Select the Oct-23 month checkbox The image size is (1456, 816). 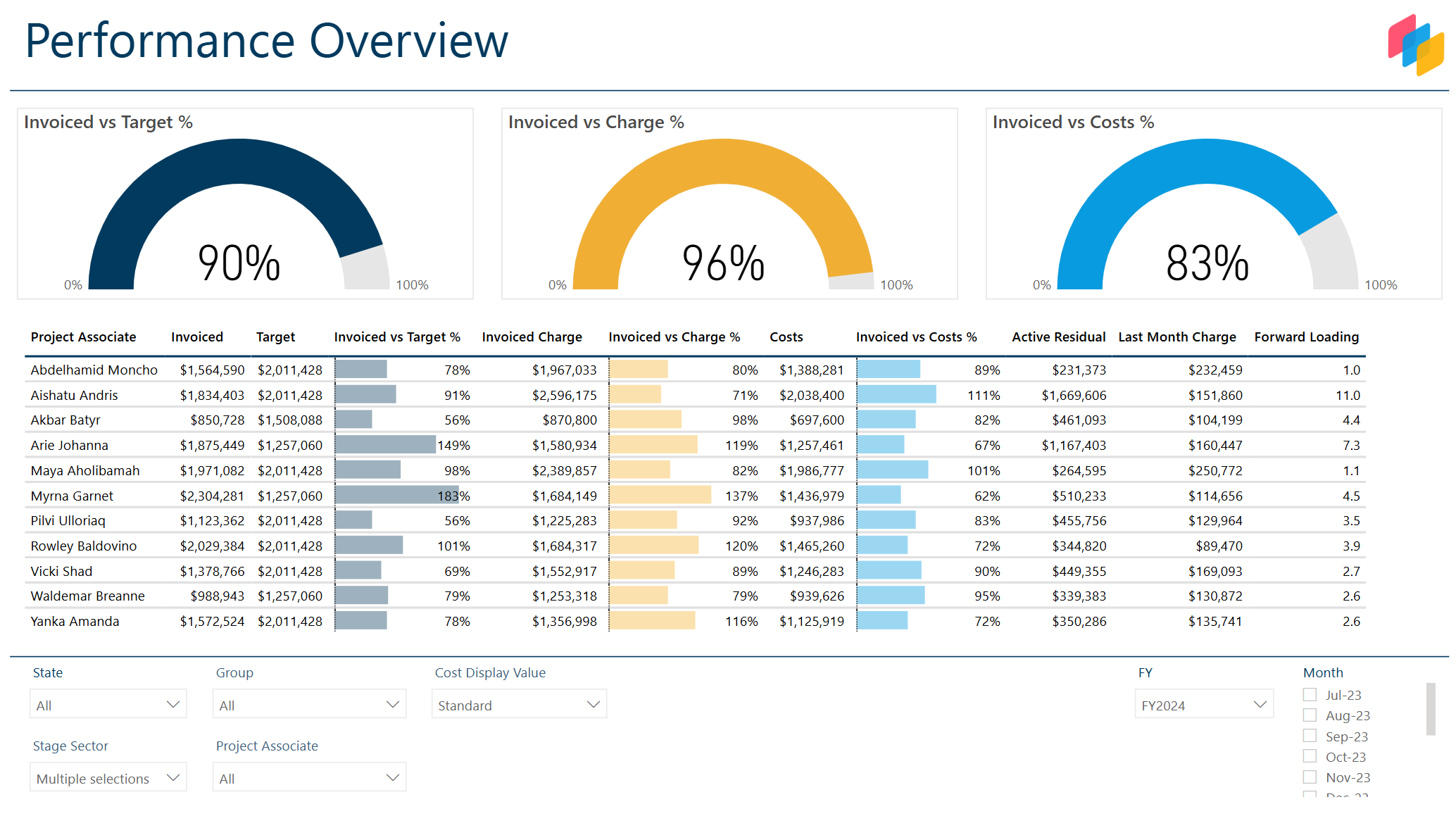click(x=1310, y=756)
